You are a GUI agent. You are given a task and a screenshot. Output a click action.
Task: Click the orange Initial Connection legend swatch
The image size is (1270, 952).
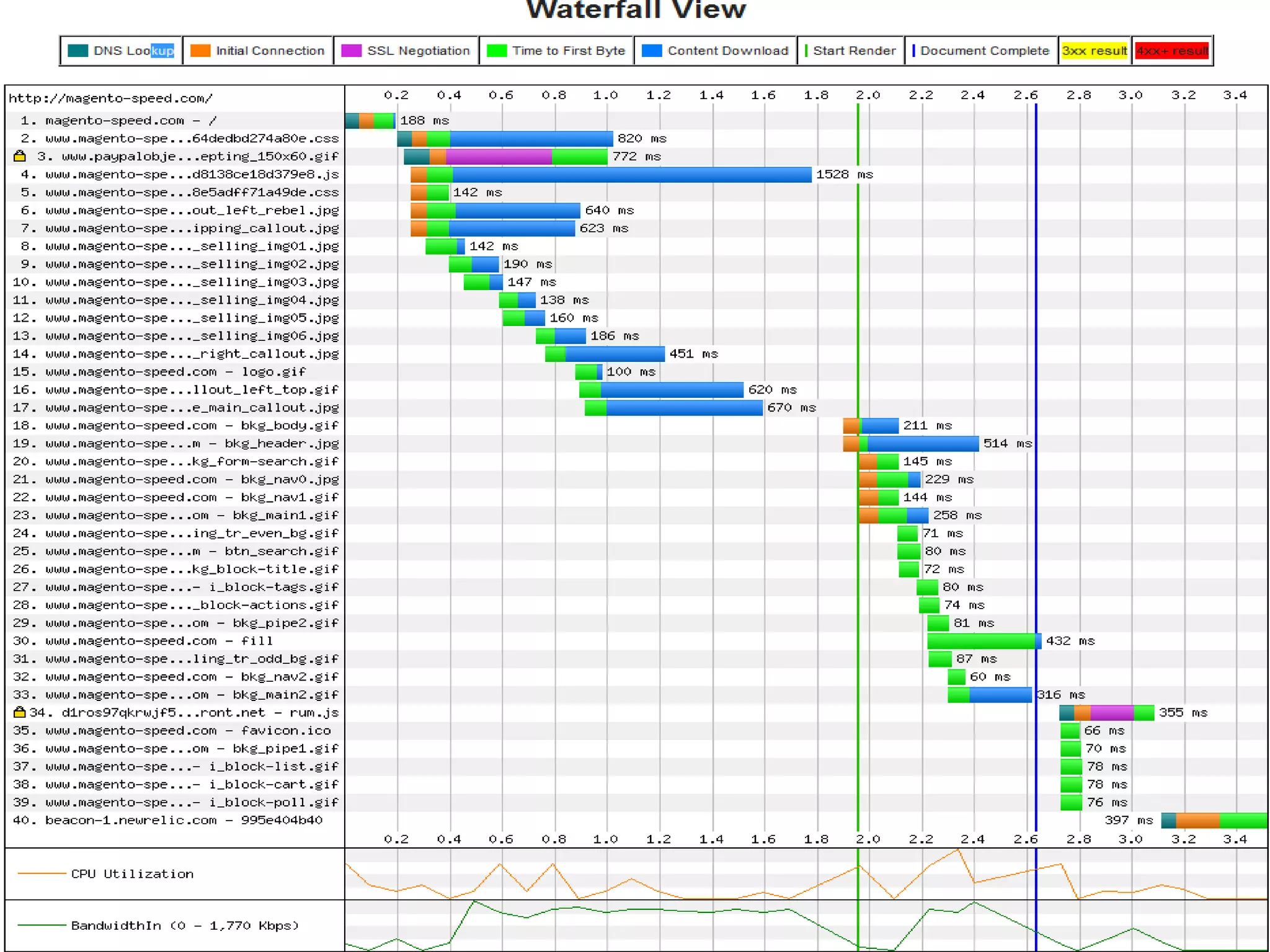coord(200,51)
